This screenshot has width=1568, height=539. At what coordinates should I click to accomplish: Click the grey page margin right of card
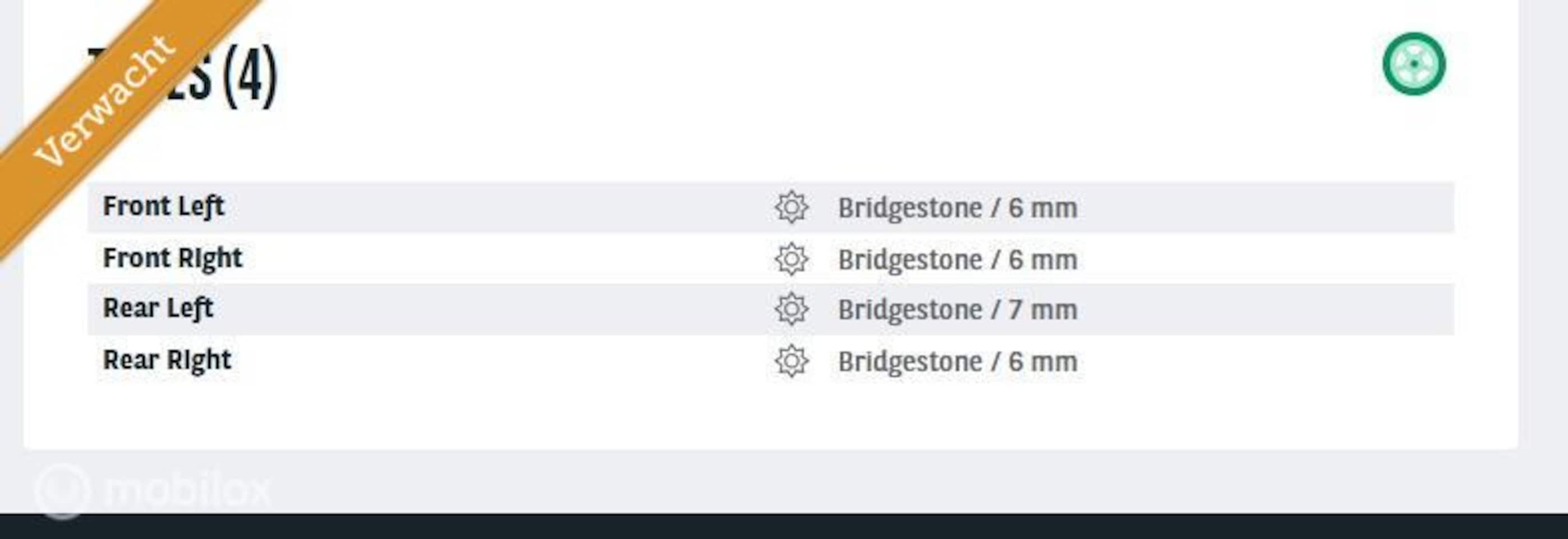pos(1543,244)
